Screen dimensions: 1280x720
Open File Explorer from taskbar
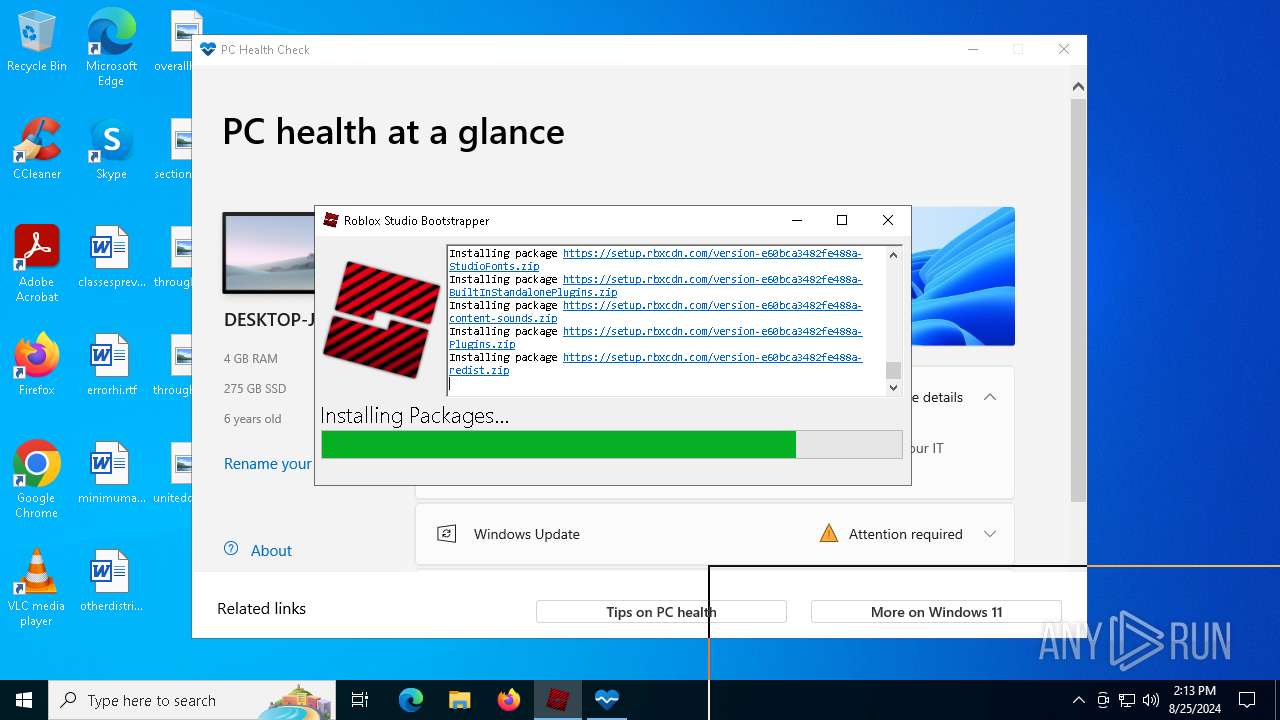point(459,700)
